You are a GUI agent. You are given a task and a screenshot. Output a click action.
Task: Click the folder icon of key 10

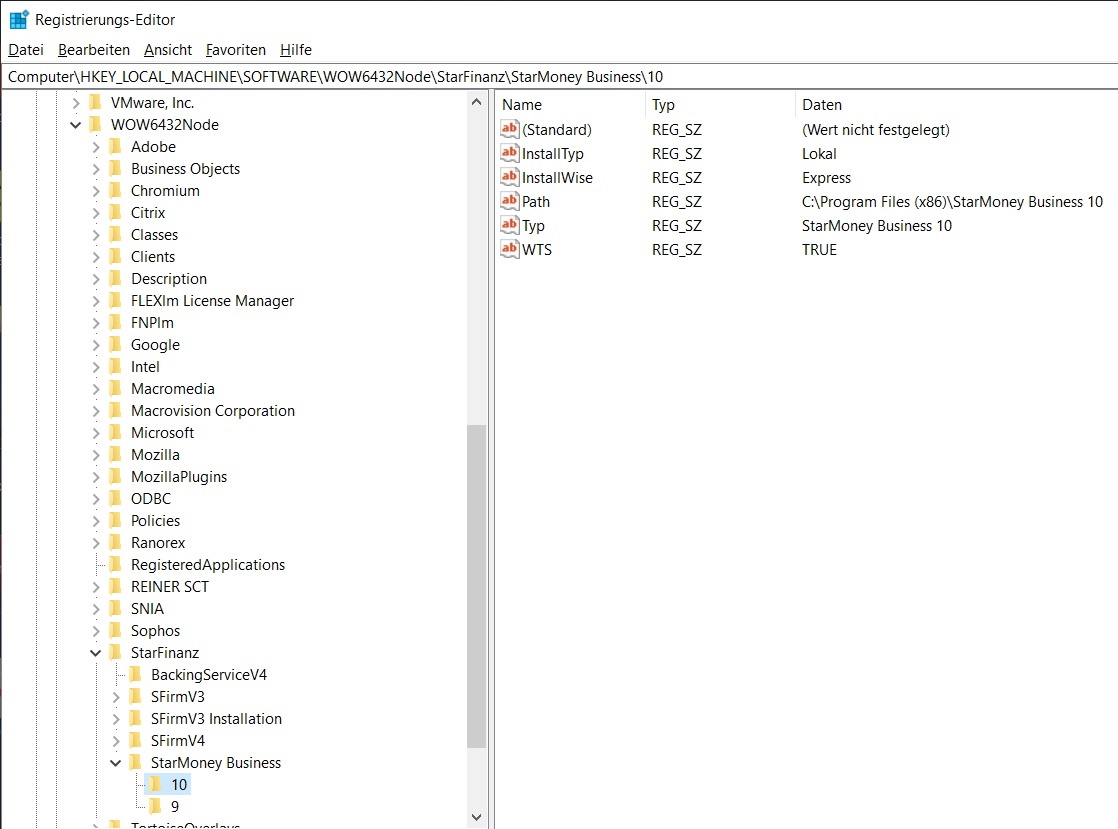pos(155,785)
